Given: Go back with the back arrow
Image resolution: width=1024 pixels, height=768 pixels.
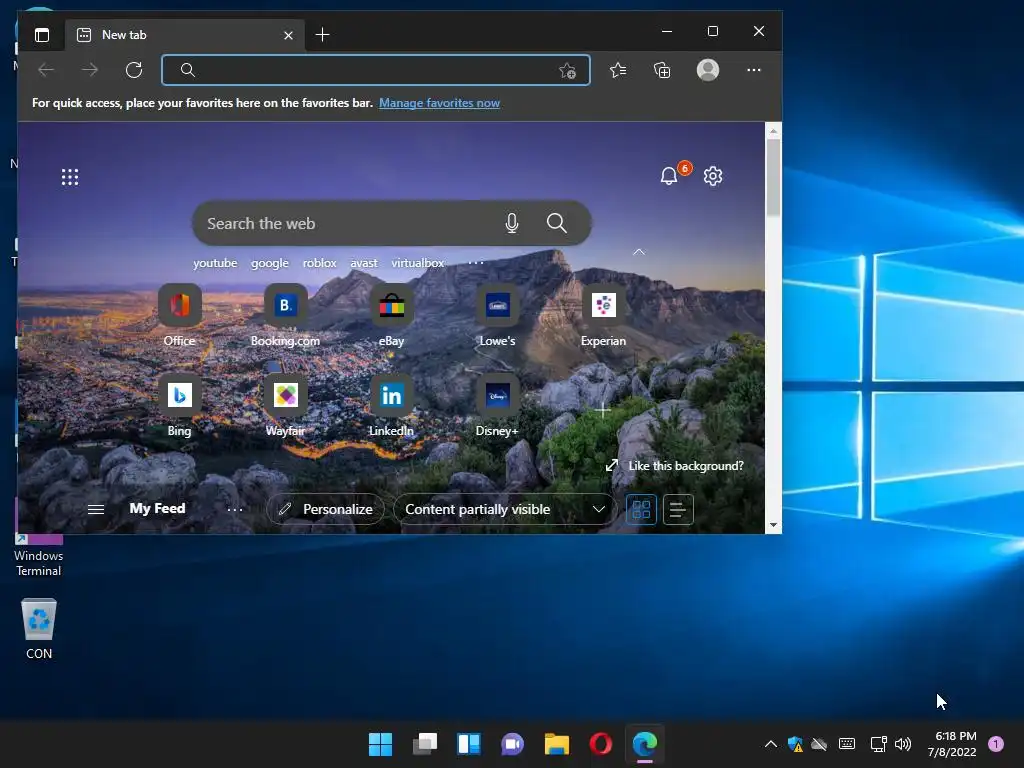Looking at the screenshot, I should coord(46,70).
